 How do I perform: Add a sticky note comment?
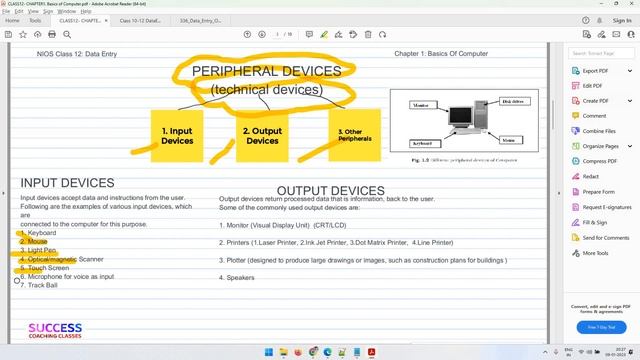(309, 35)
